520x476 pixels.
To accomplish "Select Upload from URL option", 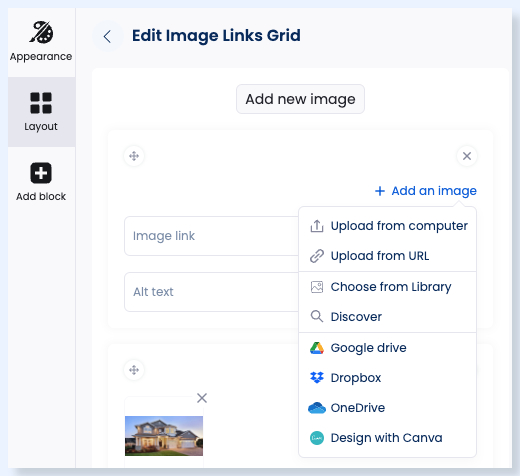I will point(388,256).
